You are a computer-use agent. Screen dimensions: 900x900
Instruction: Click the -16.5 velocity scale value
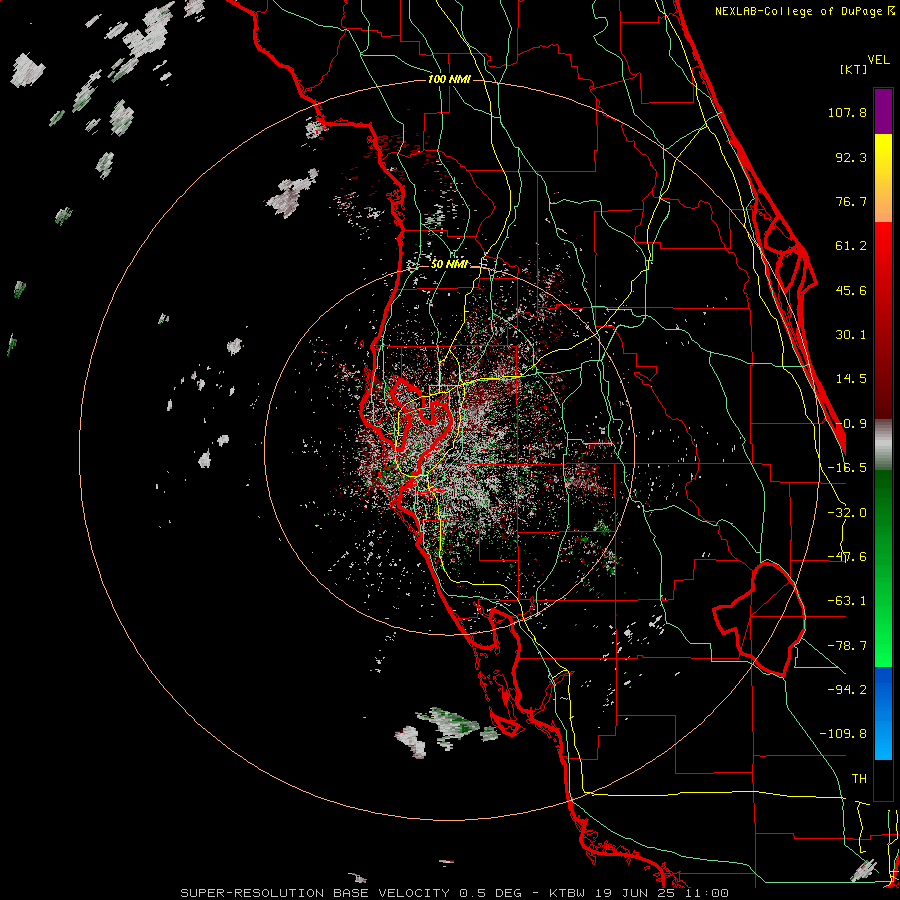[x=847, y=468]
